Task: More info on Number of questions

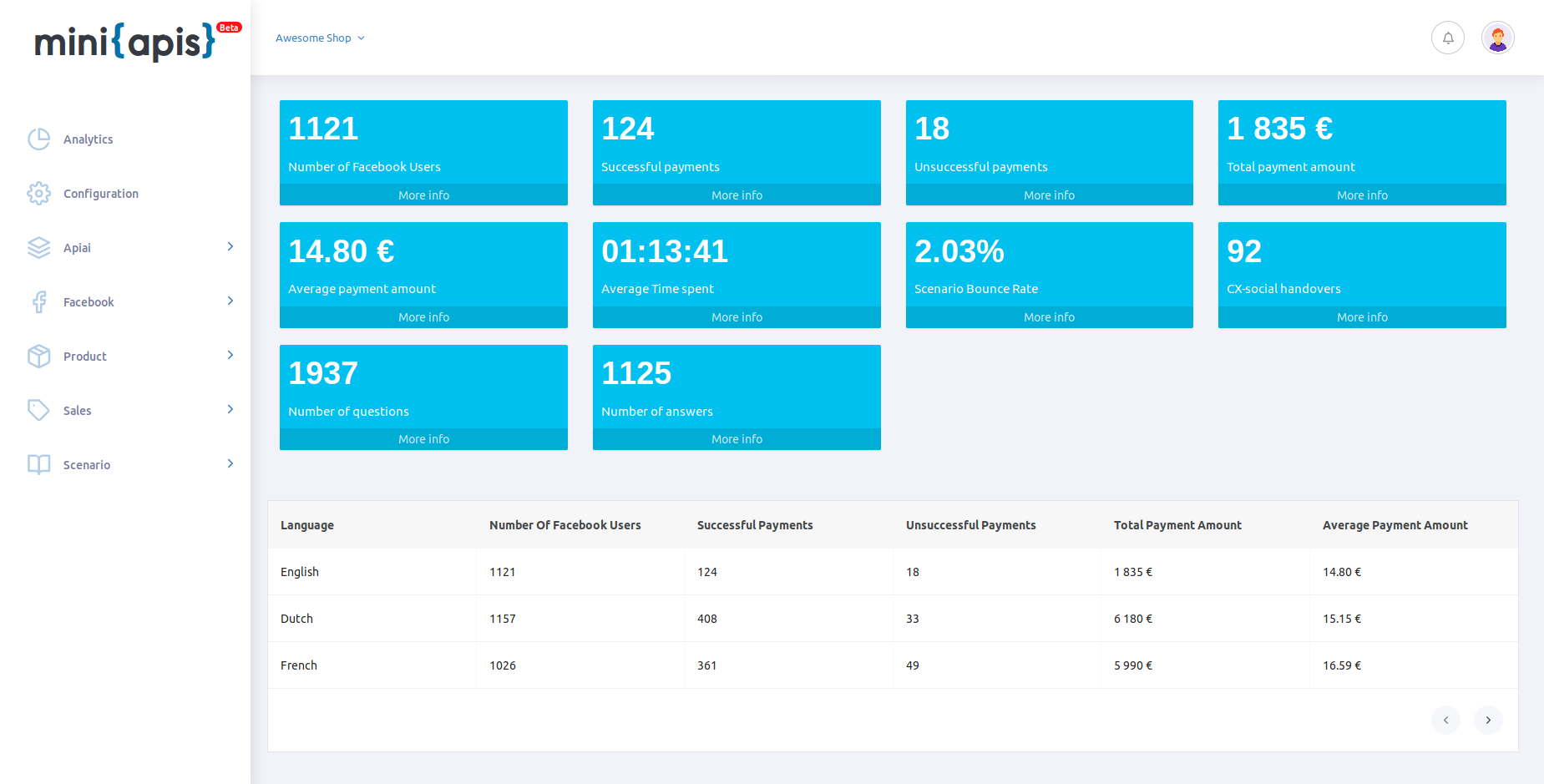Action: coord(423,439)
